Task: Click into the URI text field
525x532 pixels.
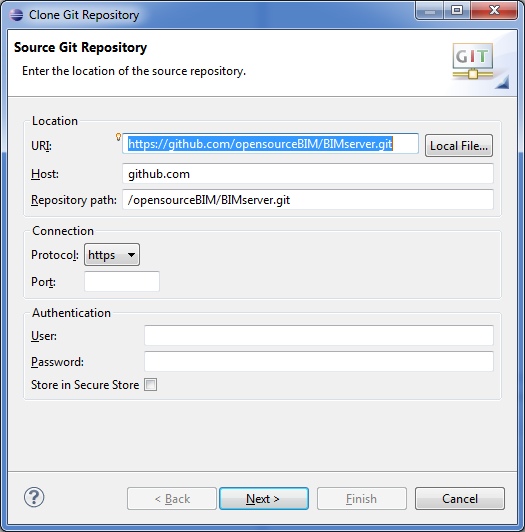Action: pos(270,144)
